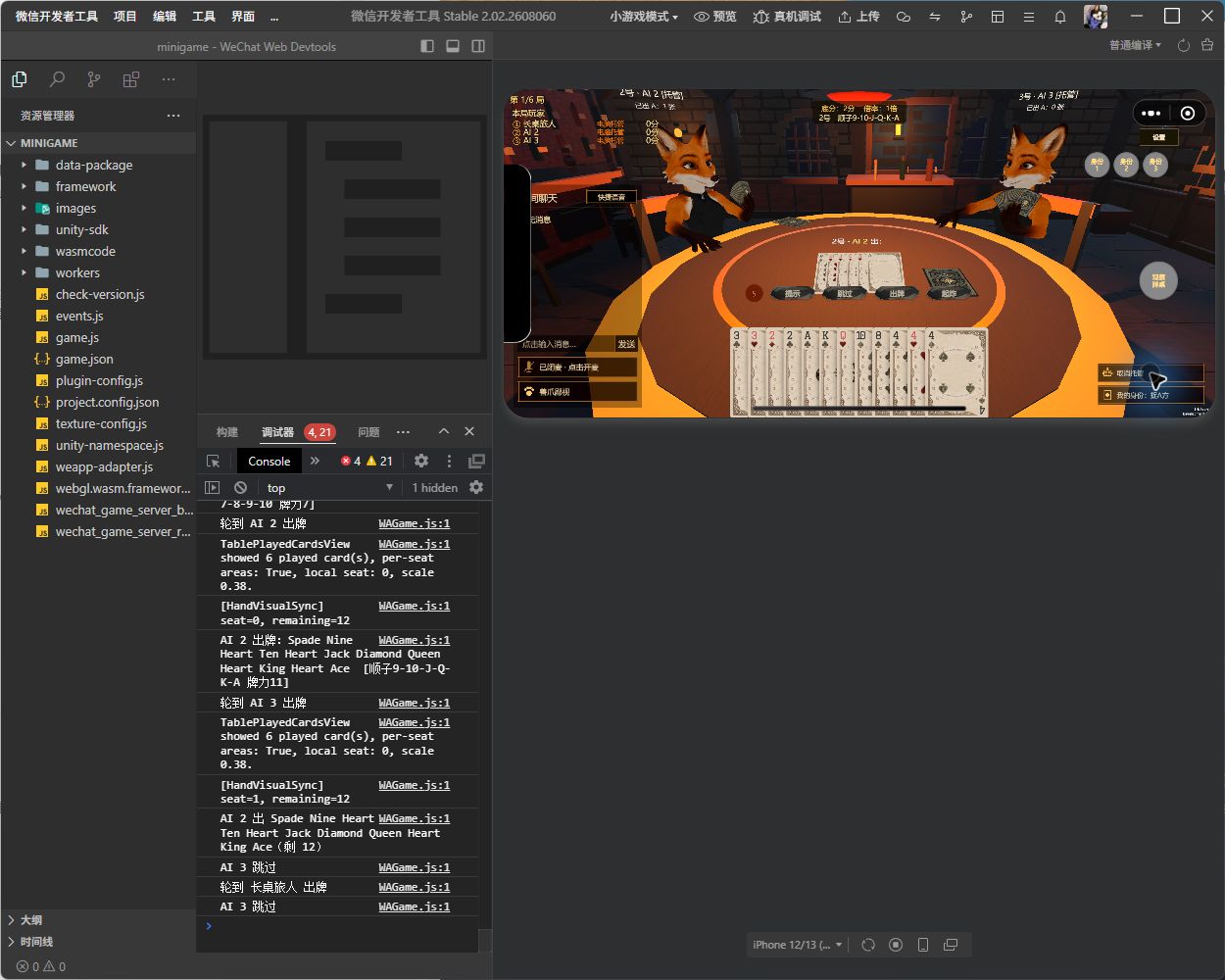Image resolution: width=1225 pixels, height=980 pixels.
Task: Open the 编辑 menu
Action: [165, 17]
